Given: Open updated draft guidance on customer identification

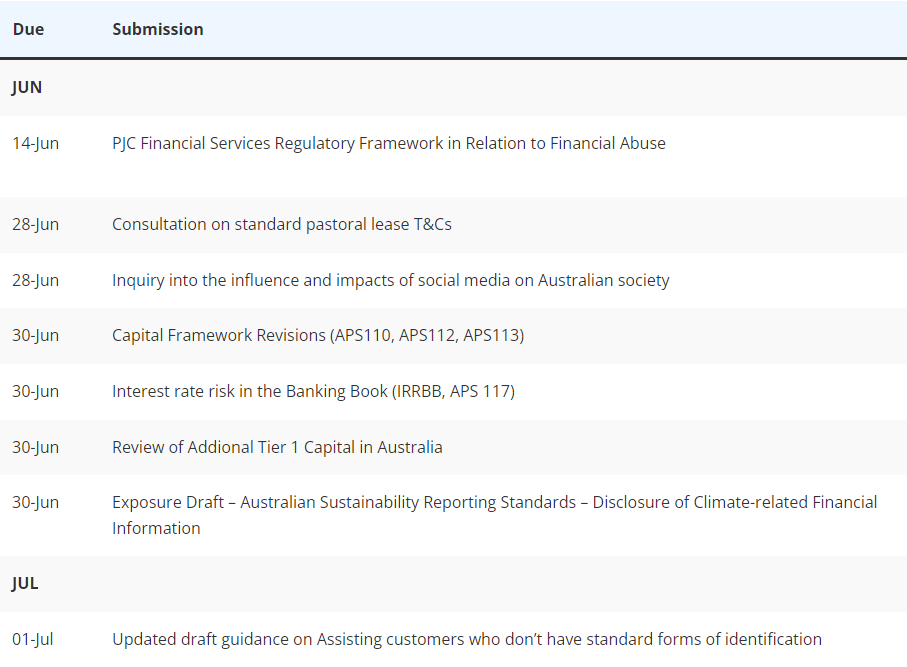Looking at the screenshot, I should (467, 640).
